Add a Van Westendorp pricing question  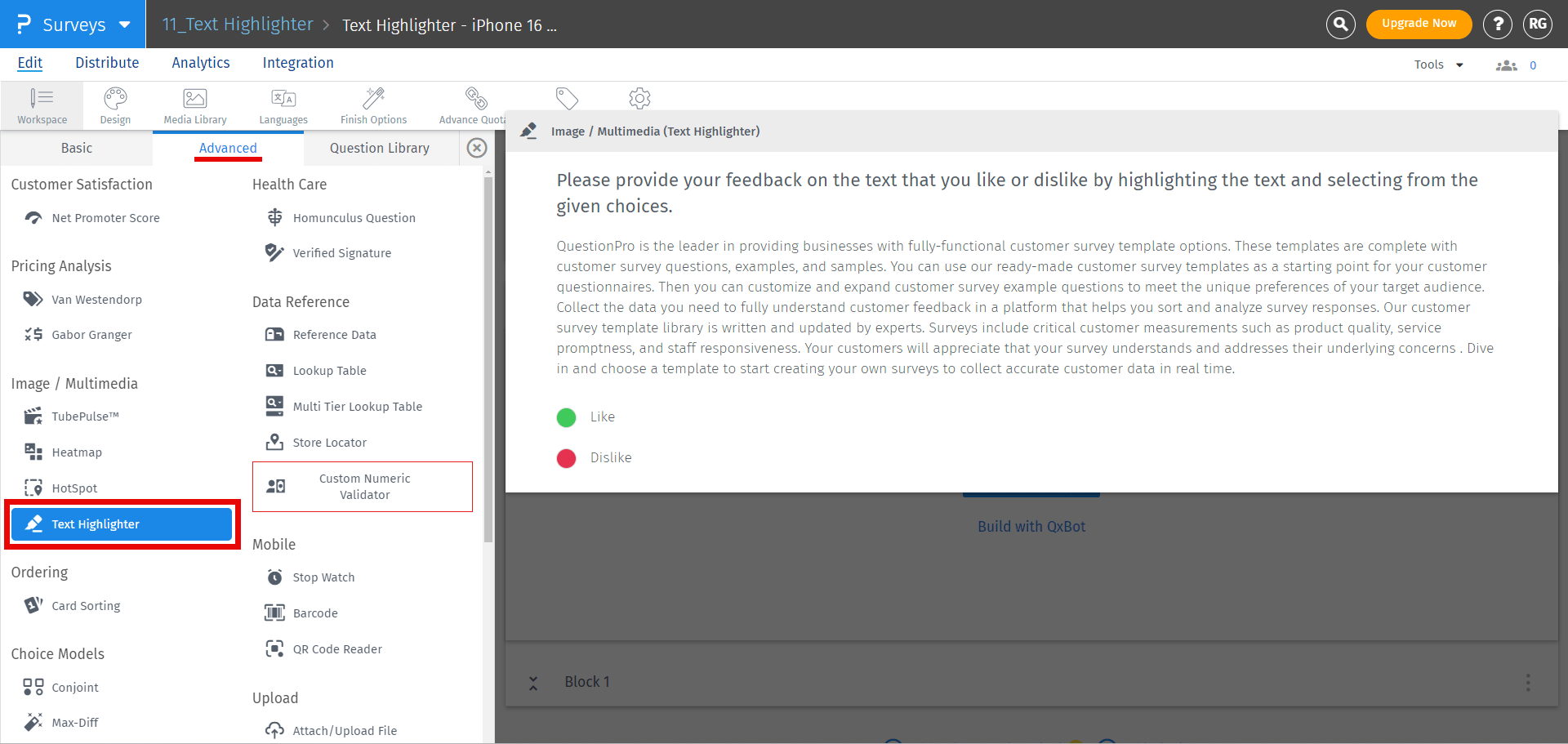pyautogui.click(x=82, y=300)
